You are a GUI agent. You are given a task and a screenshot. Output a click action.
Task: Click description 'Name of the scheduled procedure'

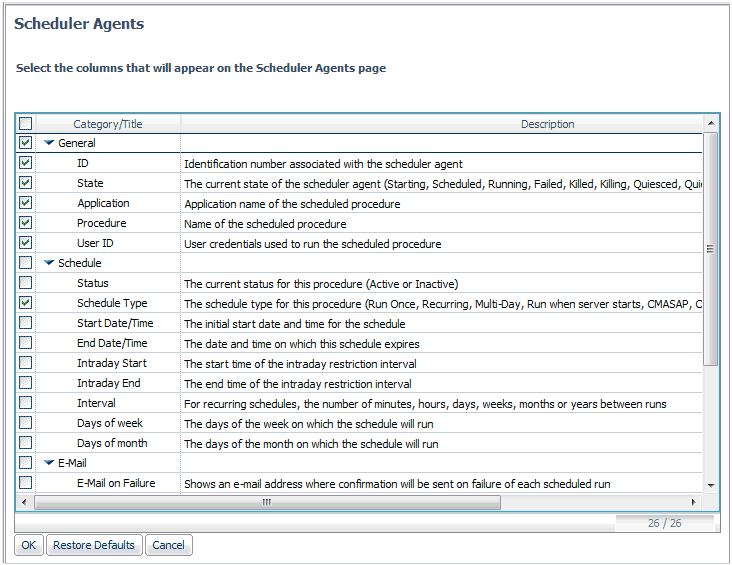tap(265, 224)
